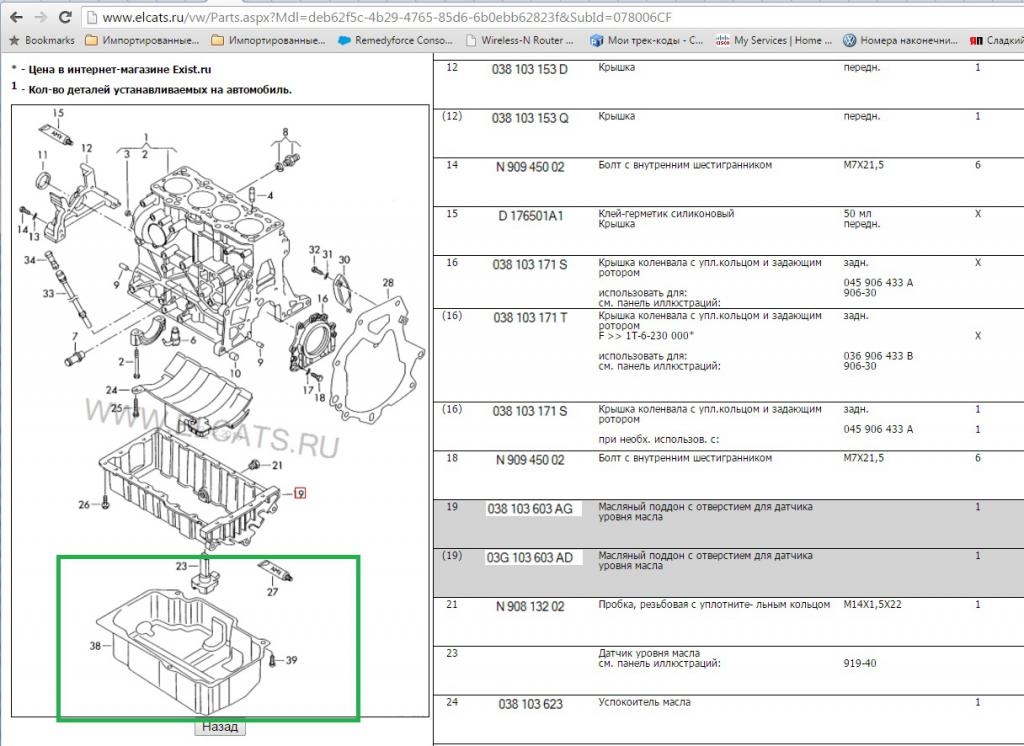
Task: Click part number 038 103 153 Q
Action: 530,118
